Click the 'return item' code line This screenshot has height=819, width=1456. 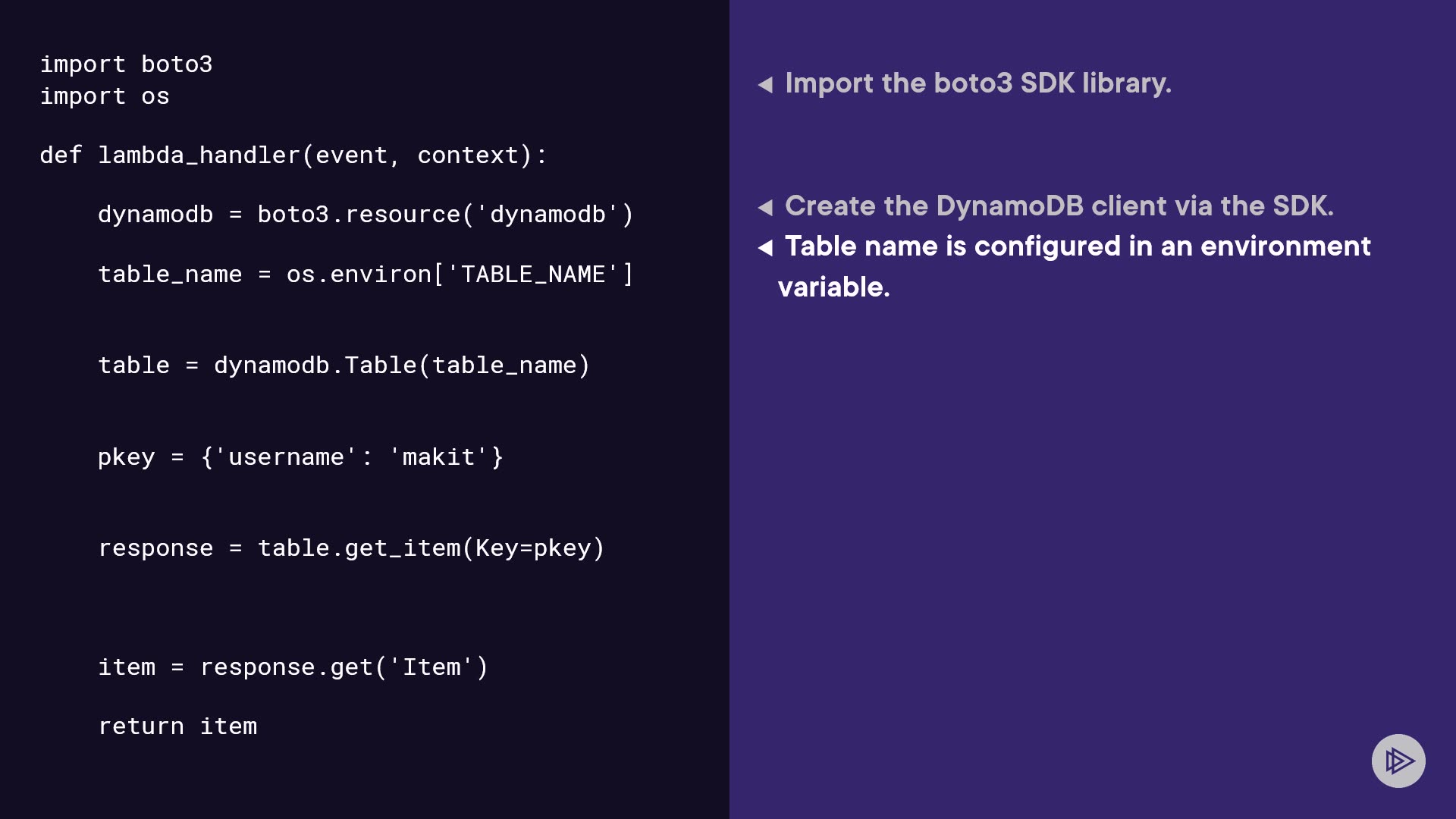pyautogui.click(x=177, y=726)
